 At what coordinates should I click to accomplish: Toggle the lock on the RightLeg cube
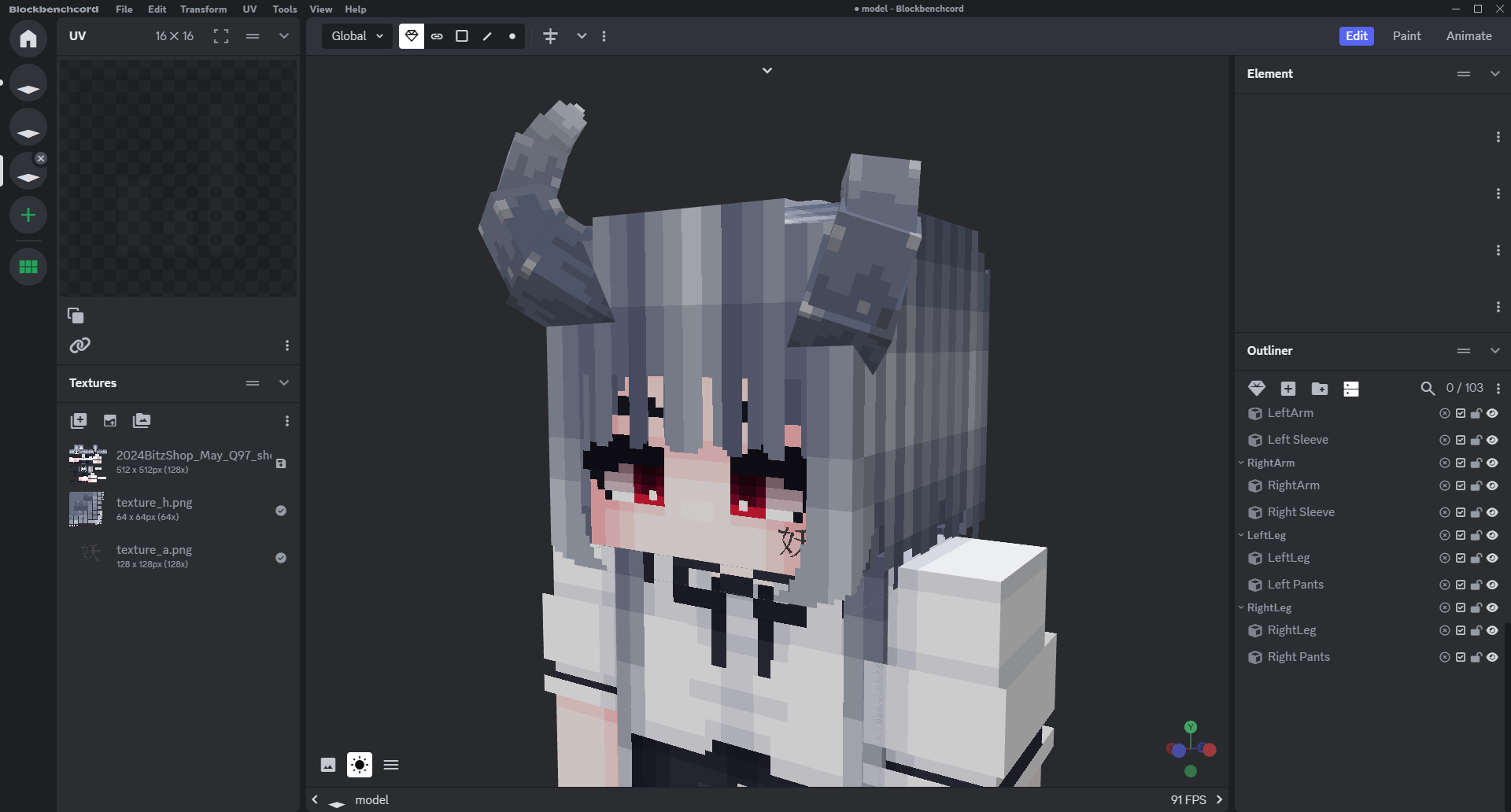pos(1476,630)
